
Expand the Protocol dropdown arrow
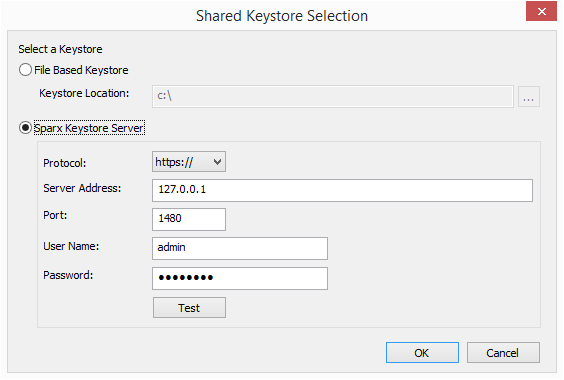click(217, 162)
